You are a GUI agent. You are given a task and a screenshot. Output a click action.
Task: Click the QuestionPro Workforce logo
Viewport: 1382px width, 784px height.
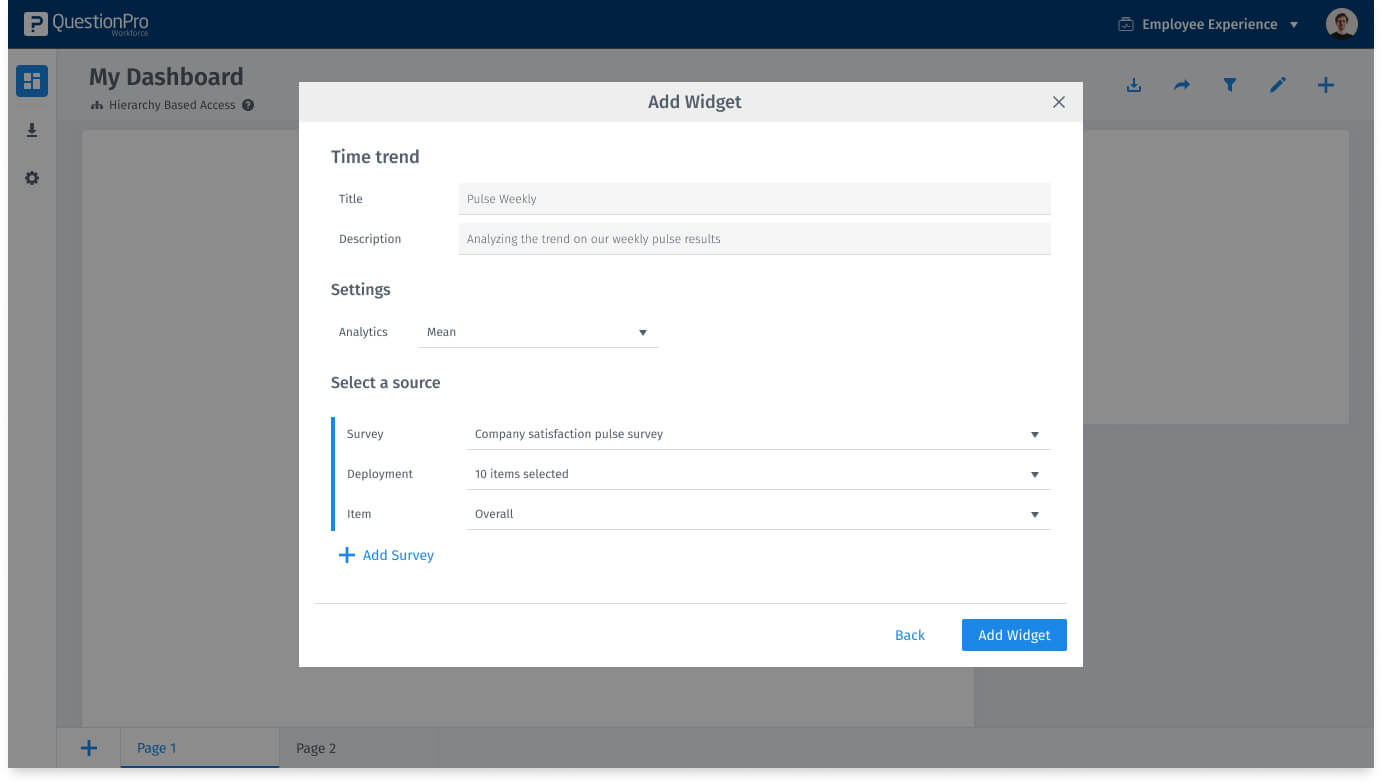click(86, 23)
